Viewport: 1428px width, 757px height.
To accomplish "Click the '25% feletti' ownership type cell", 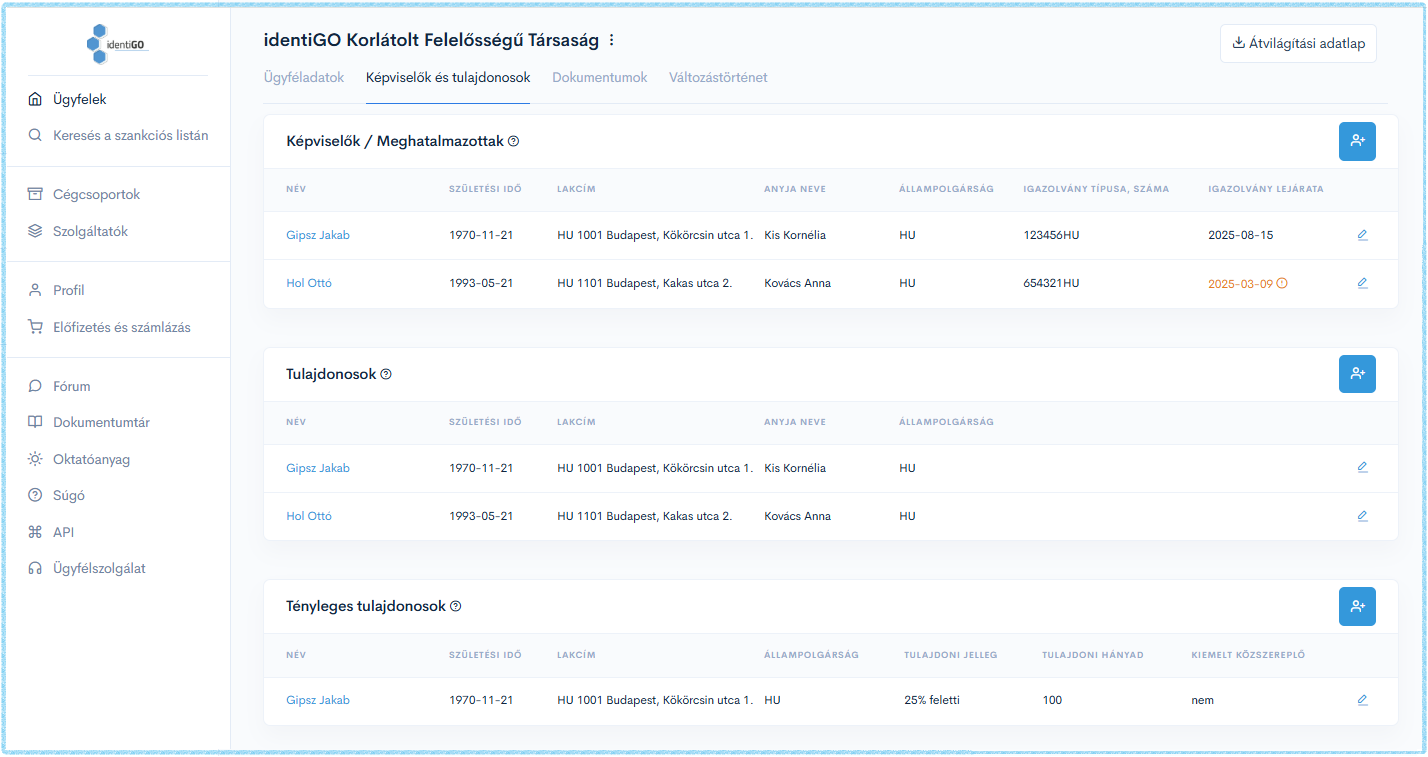I will point(932,700).
